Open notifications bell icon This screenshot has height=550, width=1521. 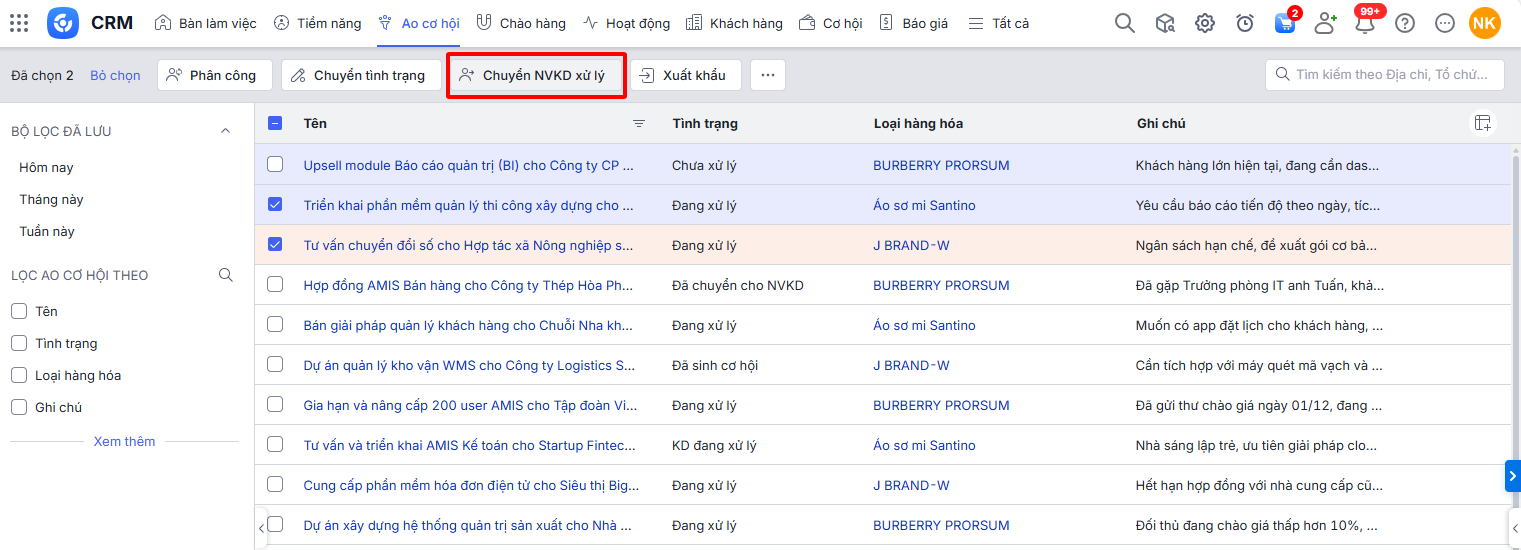[1365, 23]
